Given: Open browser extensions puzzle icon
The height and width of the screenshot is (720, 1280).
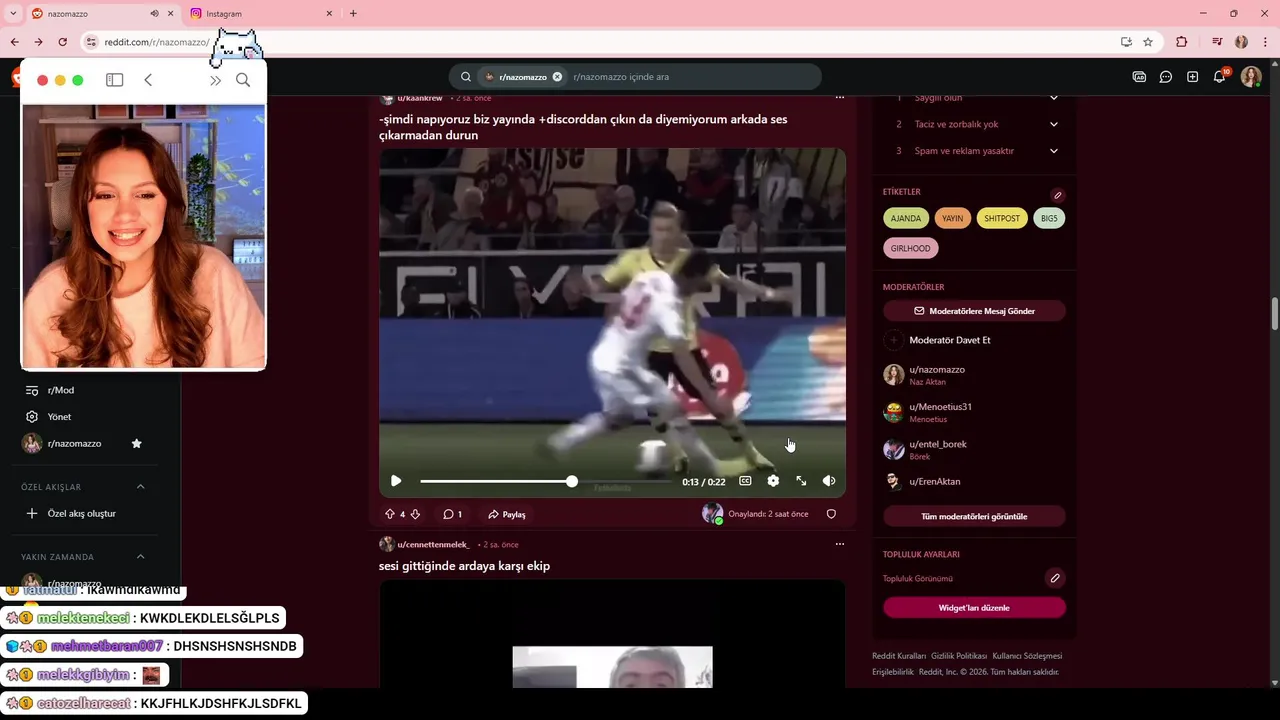Looking at the screenshot, I should 1182,42.
